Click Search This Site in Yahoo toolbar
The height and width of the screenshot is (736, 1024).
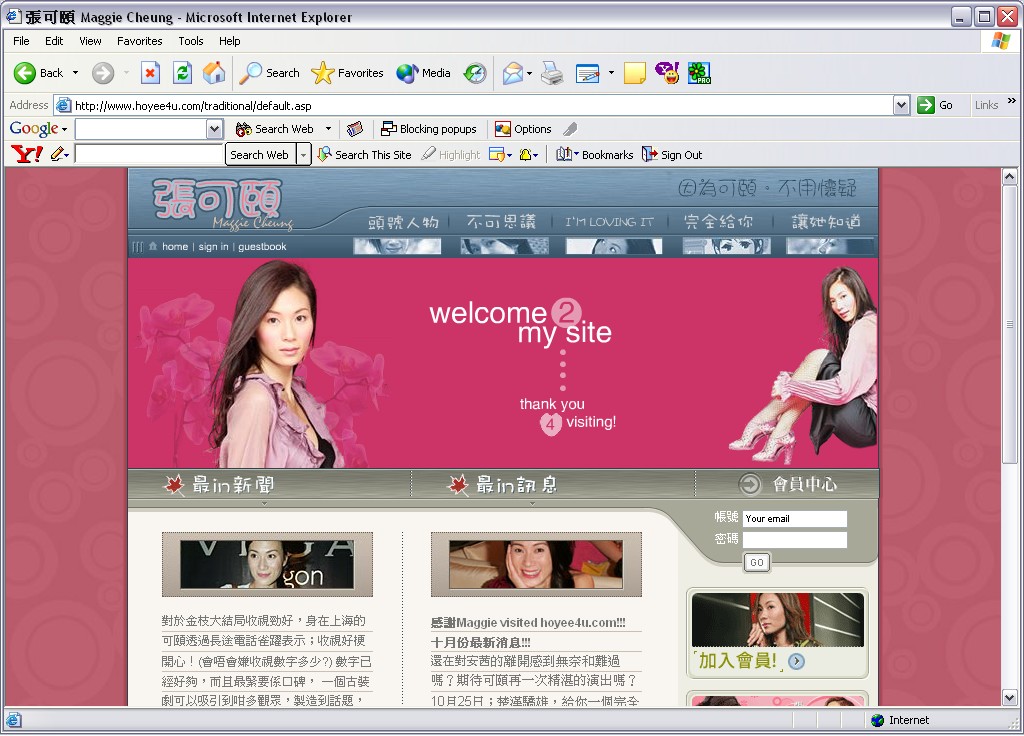(x=364, y=155)
